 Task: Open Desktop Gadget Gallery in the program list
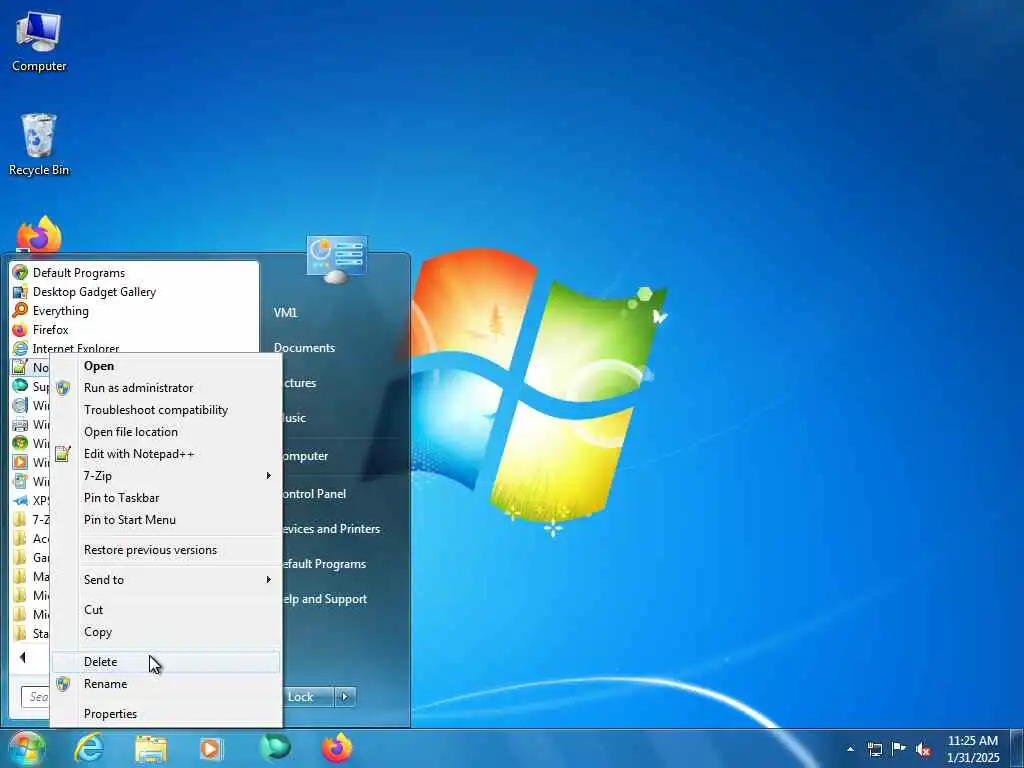coord(135,291)
